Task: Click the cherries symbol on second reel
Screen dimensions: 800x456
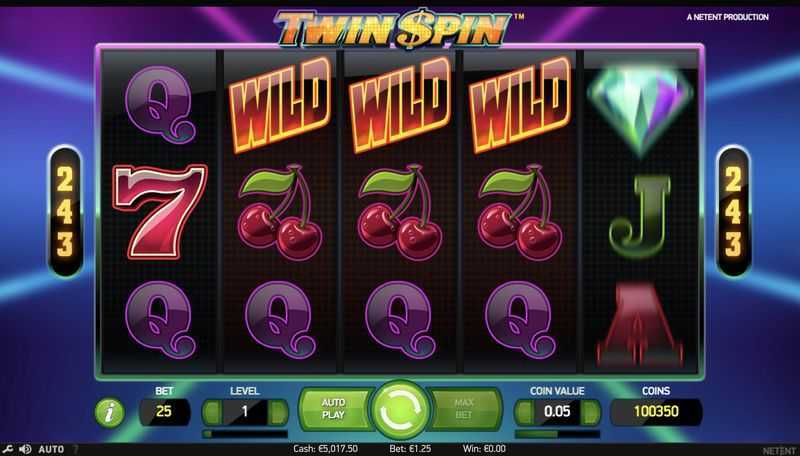Action: [x=280, y=212]
